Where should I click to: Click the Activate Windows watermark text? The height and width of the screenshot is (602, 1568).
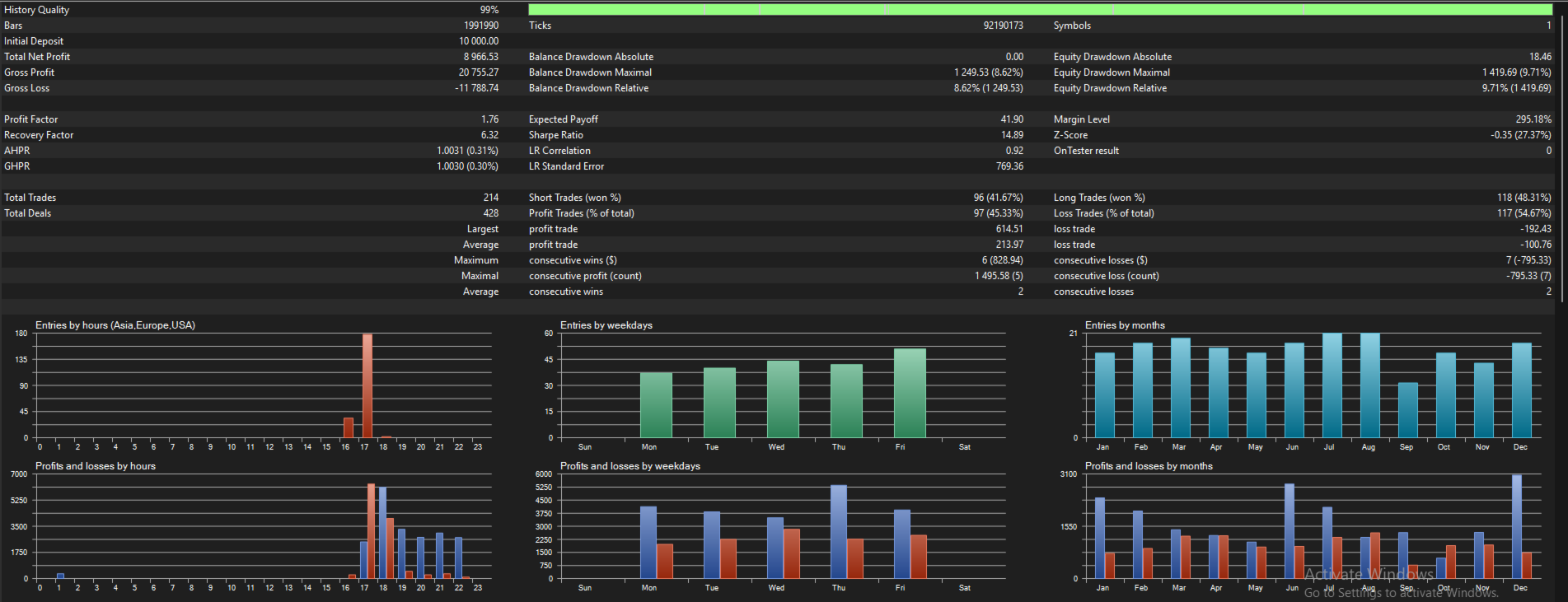tap(1369, 574)
